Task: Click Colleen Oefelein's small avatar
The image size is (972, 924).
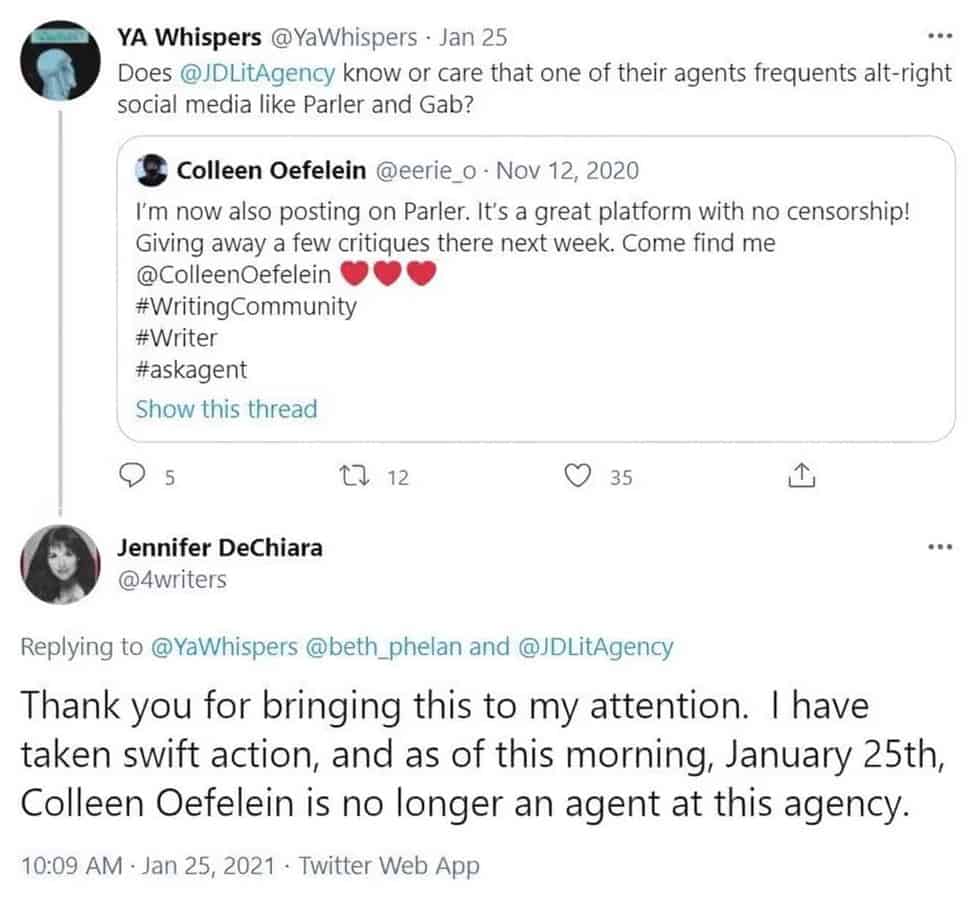Action: tap(151, 170)
